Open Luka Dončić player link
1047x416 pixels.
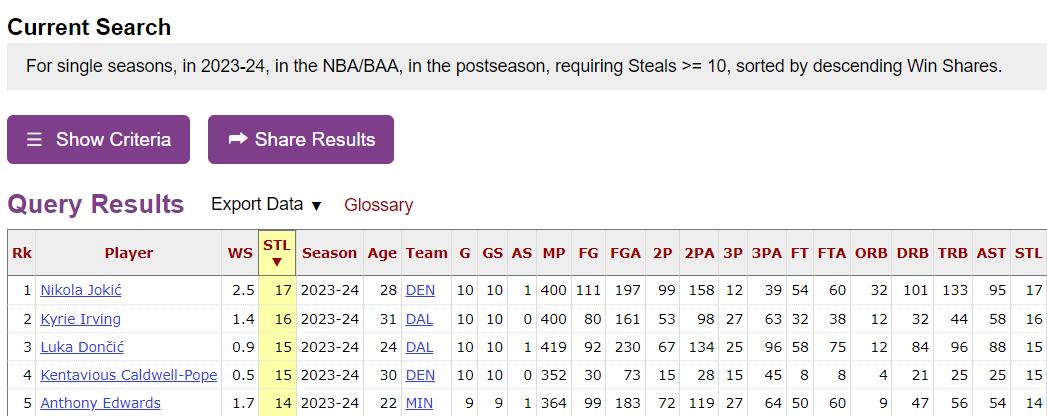(82, 347)
